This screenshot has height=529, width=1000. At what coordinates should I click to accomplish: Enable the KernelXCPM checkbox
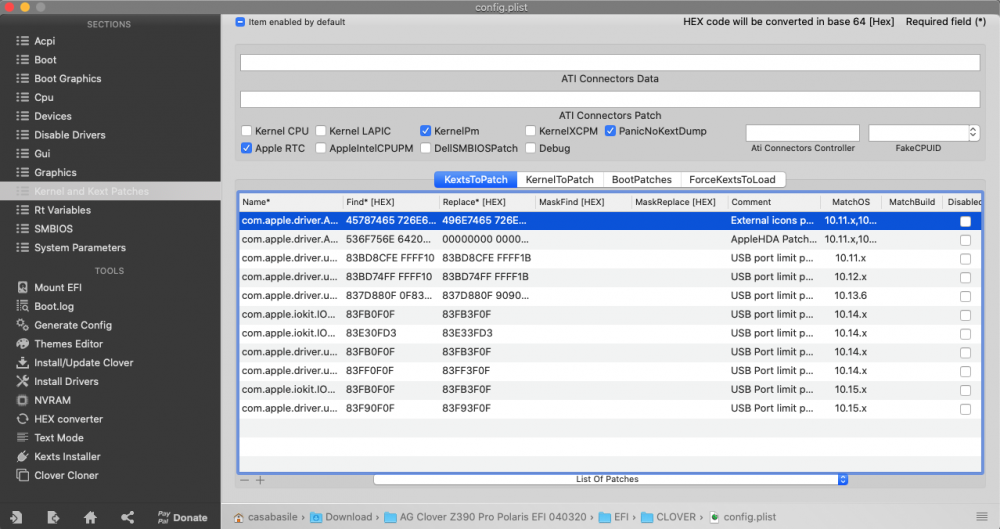tap(530, 131)
